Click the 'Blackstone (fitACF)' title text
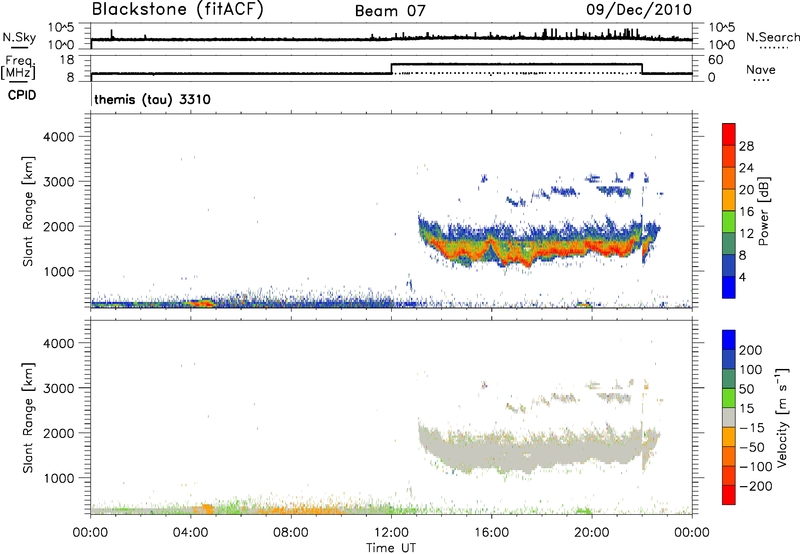This screenshot has height=554, width=800. [178, 9]
